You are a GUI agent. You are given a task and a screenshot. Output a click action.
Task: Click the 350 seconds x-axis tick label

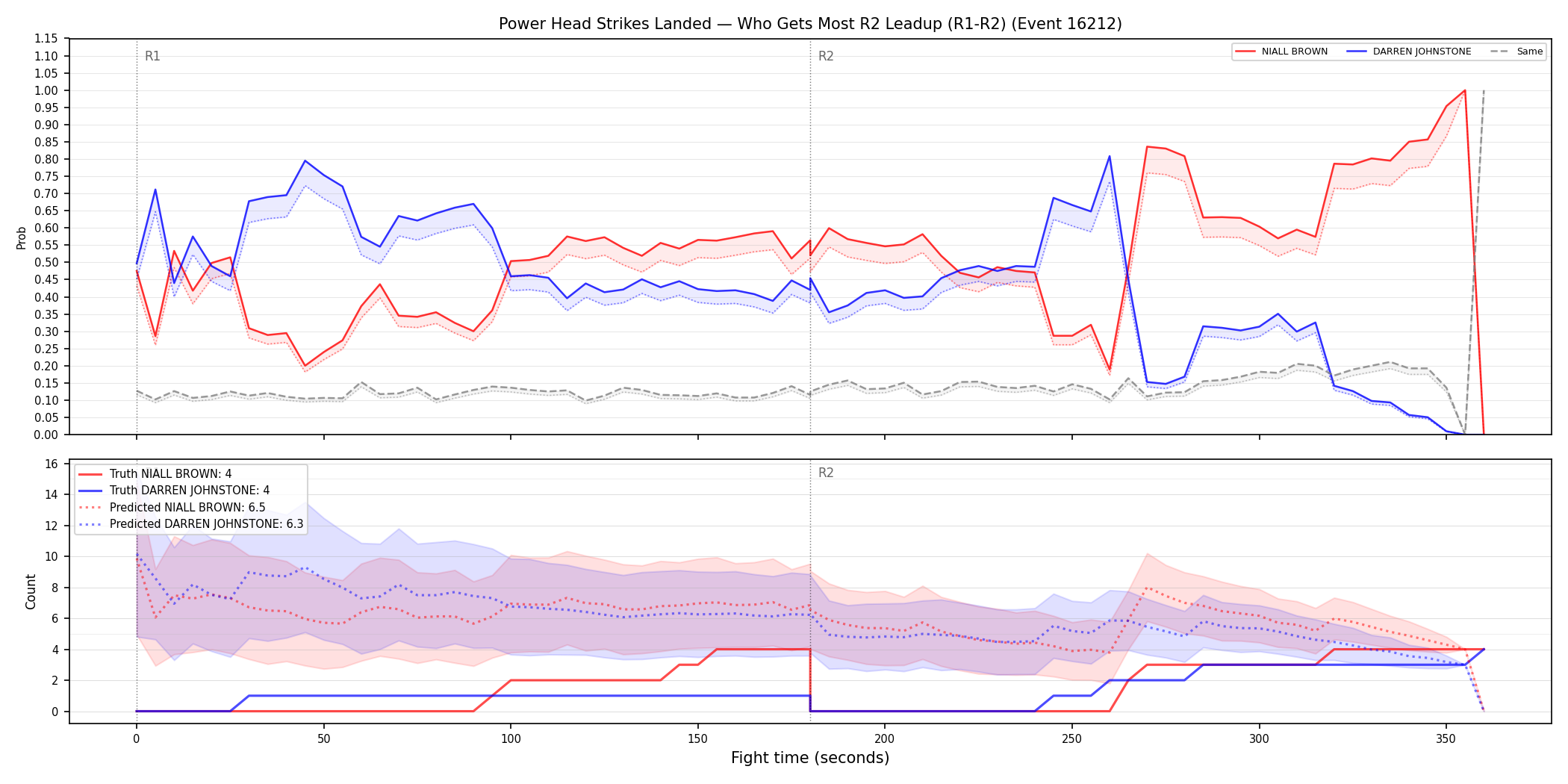click(x=1446, y=739)
